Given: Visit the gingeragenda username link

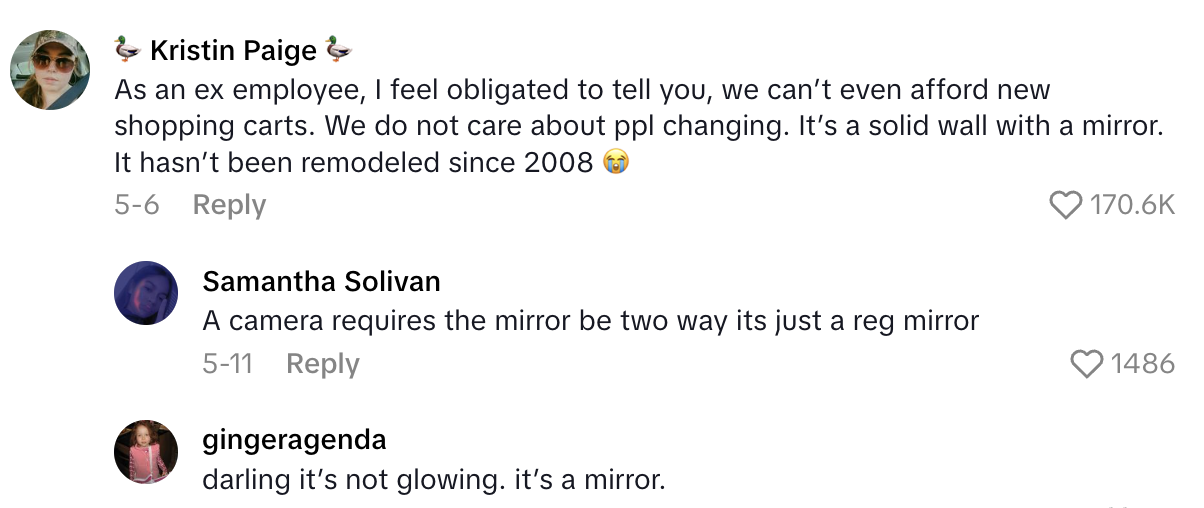Looking at the screenshot, I should coord(294,440).
